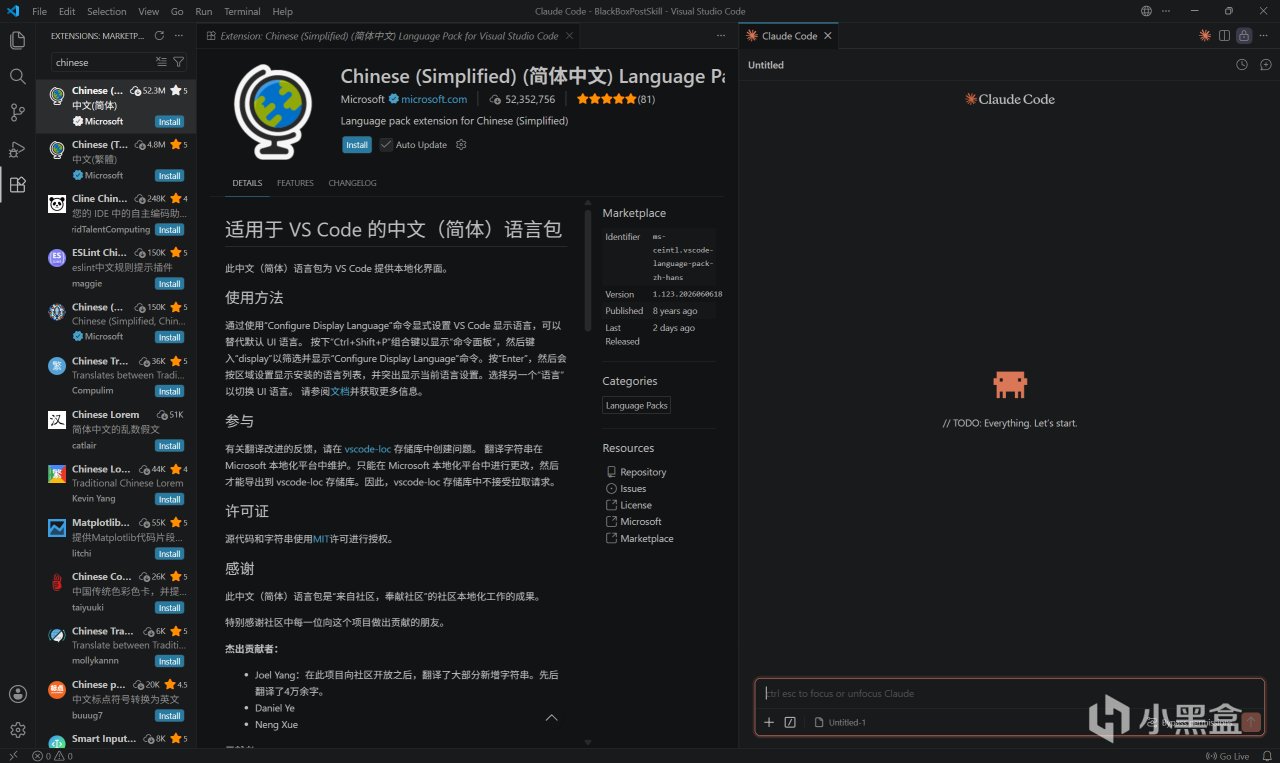1280x763 pixels.
Task: Select Language Packs category tag
Action: (636, 405)
